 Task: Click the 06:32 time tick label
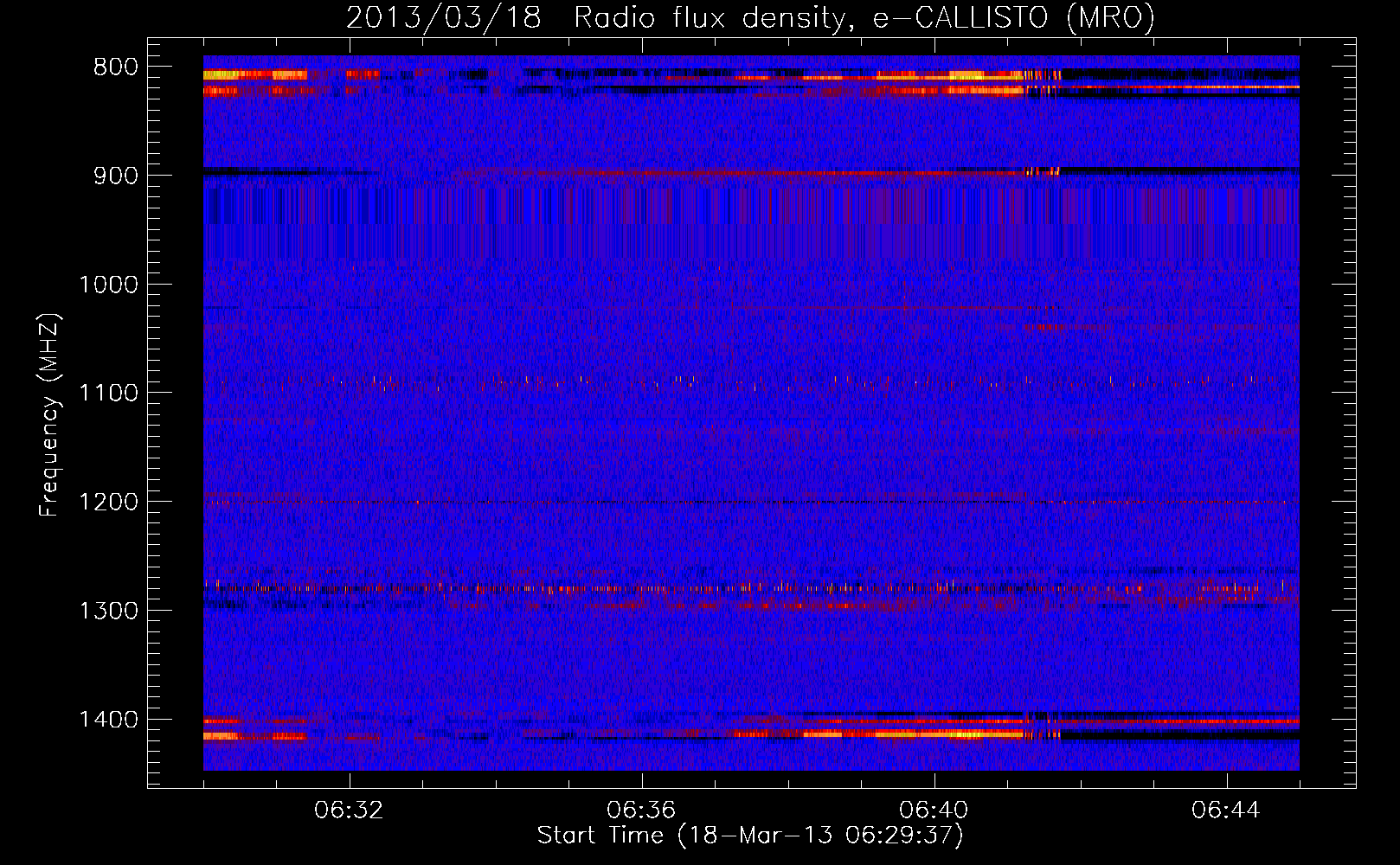[x=349, y=811]
